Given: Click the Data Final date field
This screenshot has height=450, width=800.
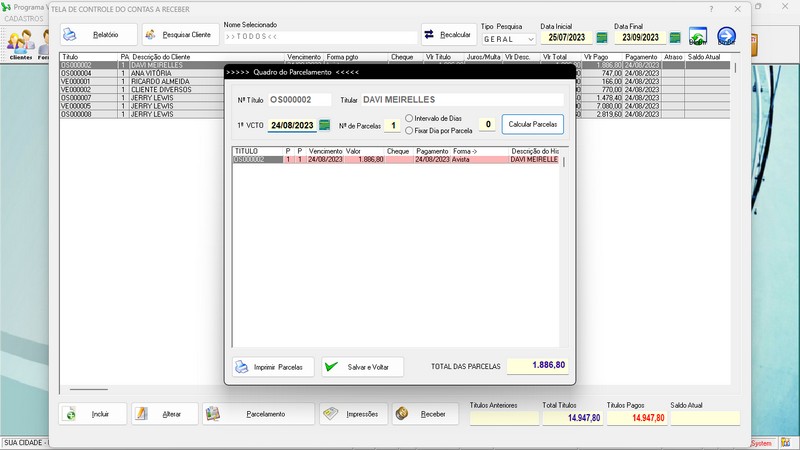Looking at the screenshot, I should click(x=640, y=37).
